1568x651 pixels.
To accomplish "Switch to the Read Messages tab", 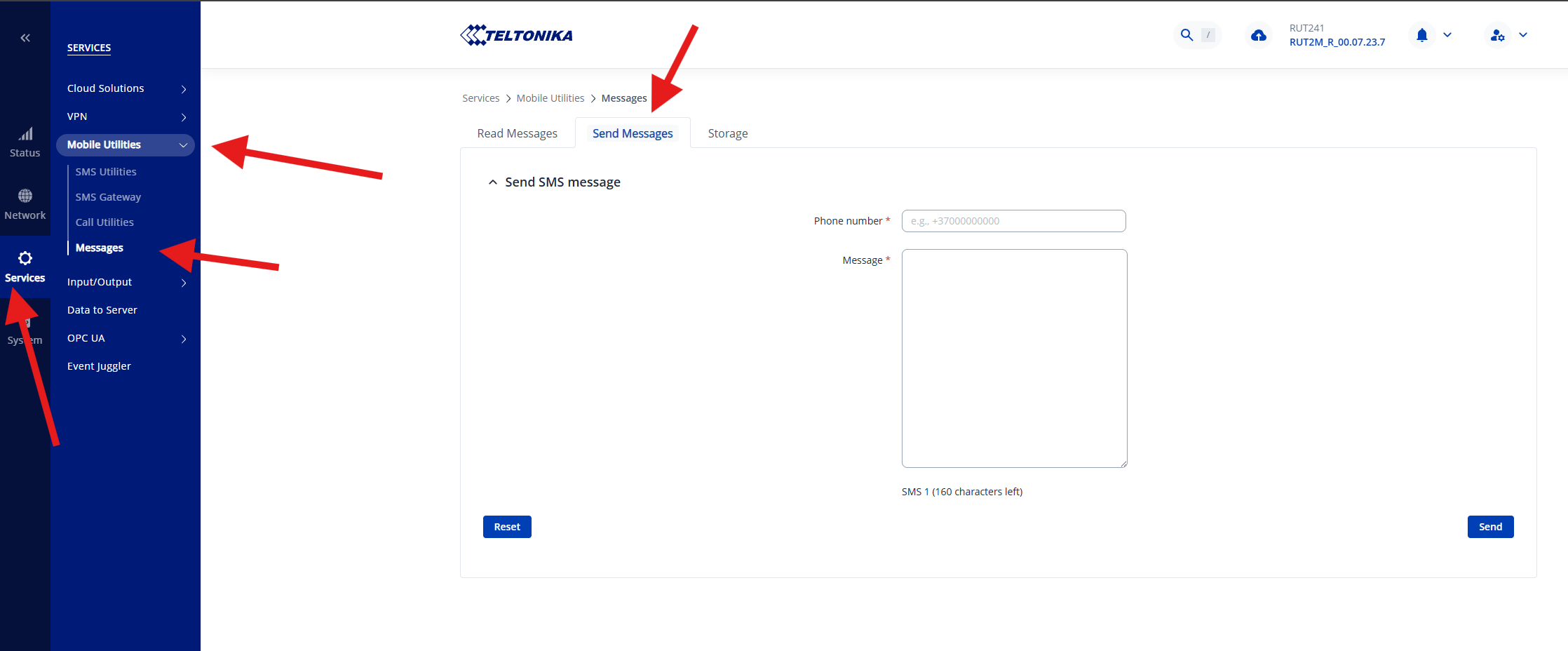I will 518,133.
